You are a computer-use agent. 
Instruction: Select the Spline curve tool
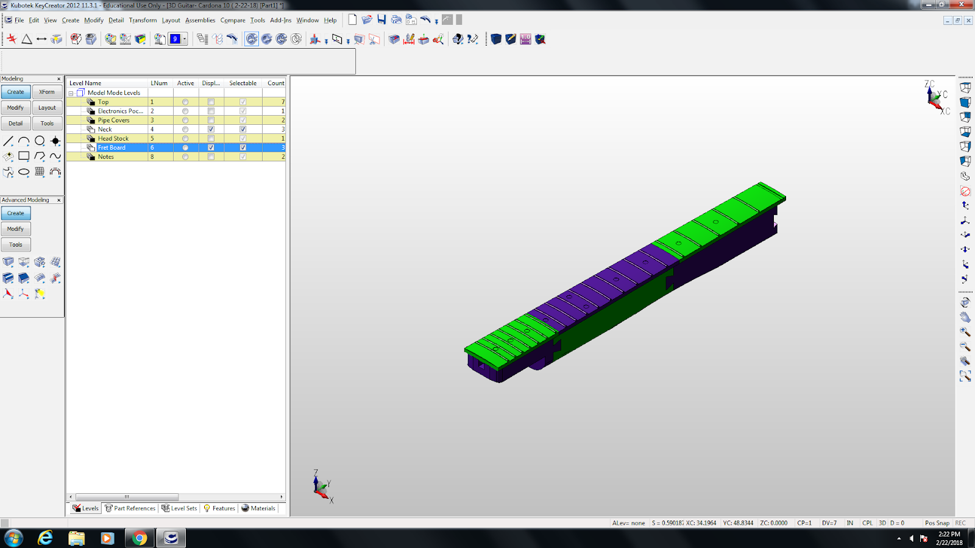55,156
